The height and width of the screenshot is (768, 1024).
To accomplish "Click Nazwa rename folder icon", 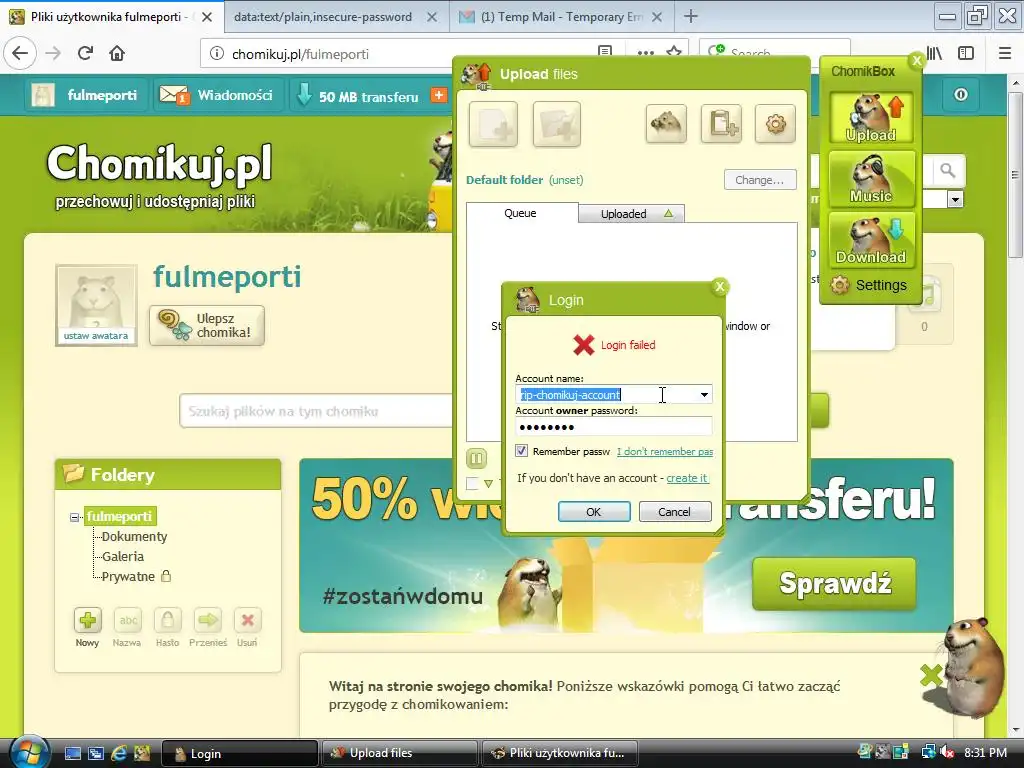I will tap(128, 620).
